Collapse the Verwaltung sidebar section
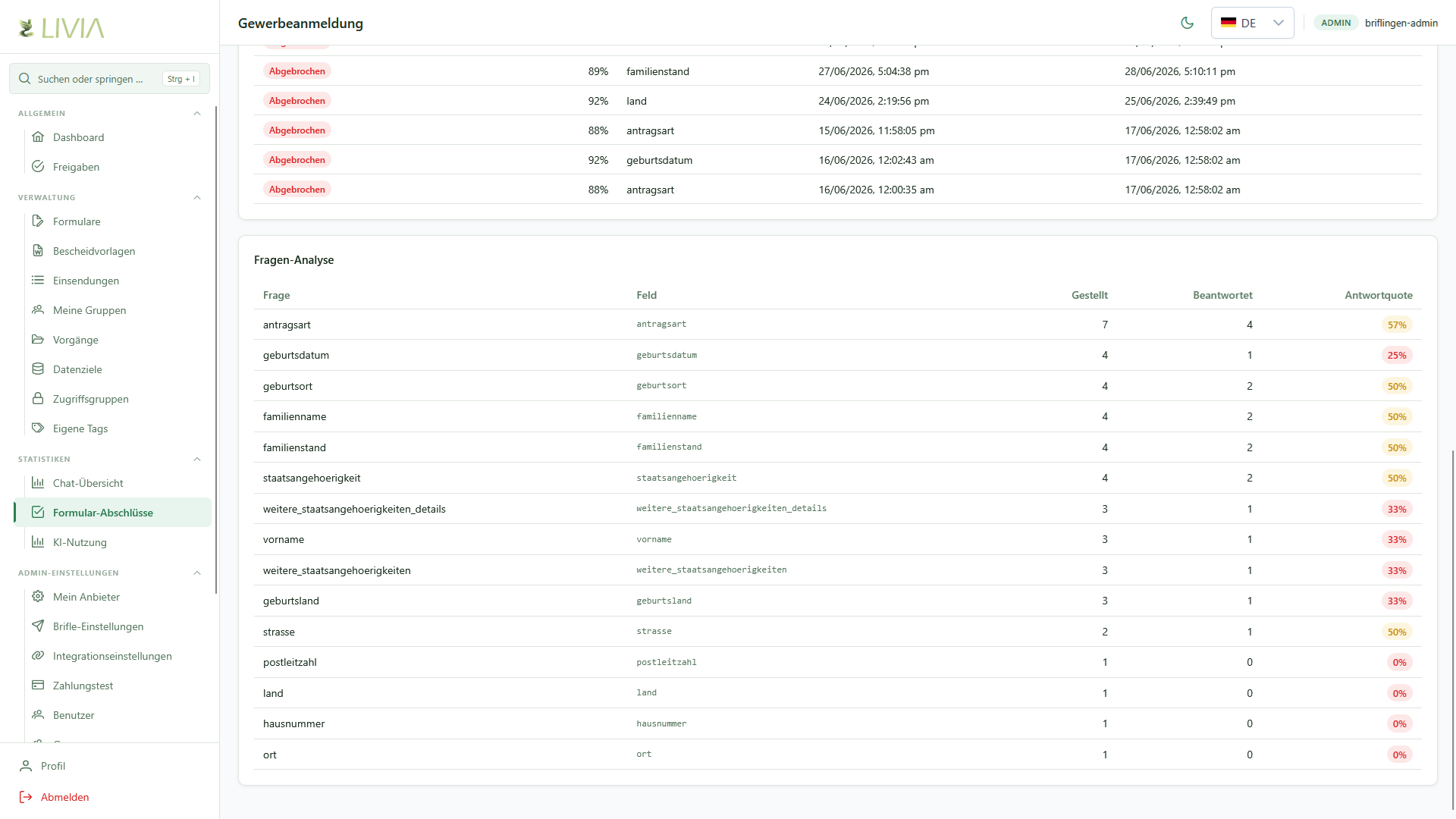The width and height of the screenshot is (1456, 819). tap(197, 198)
